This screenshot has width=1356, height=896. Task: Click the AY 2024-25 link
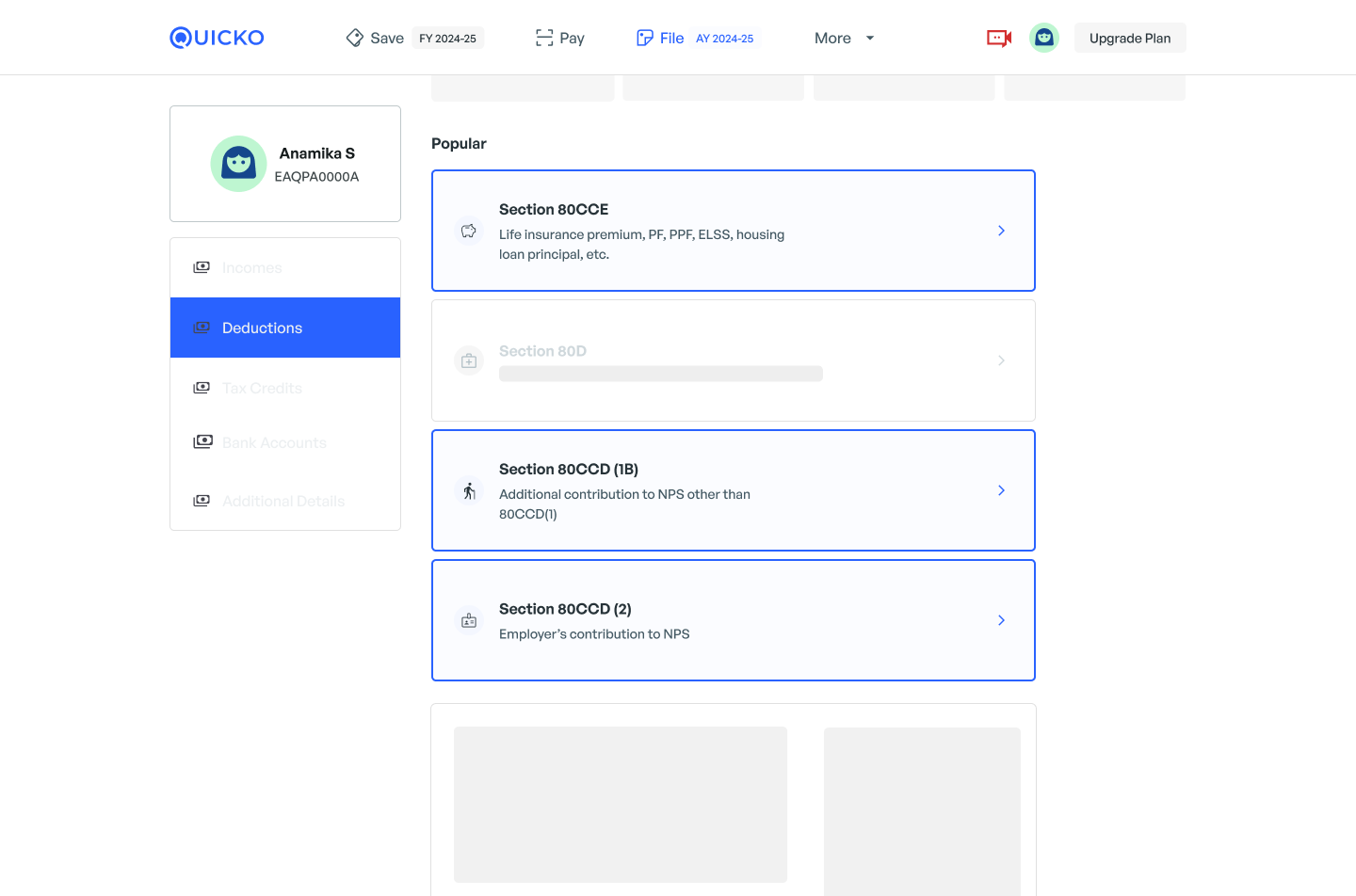[x=724, y=39]
